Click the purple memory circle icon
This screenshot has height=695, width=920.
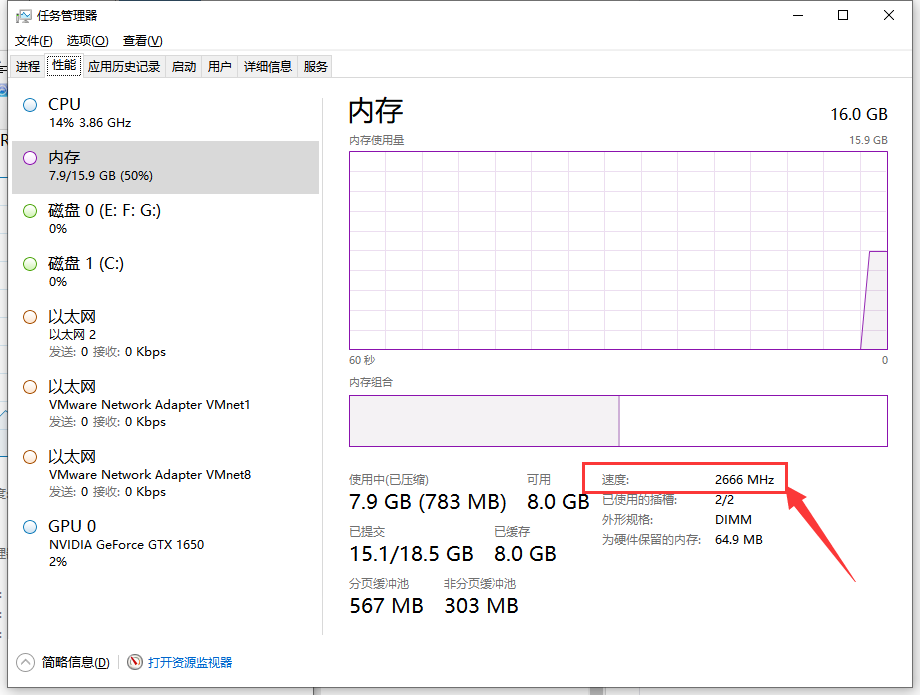click(30, 158)
